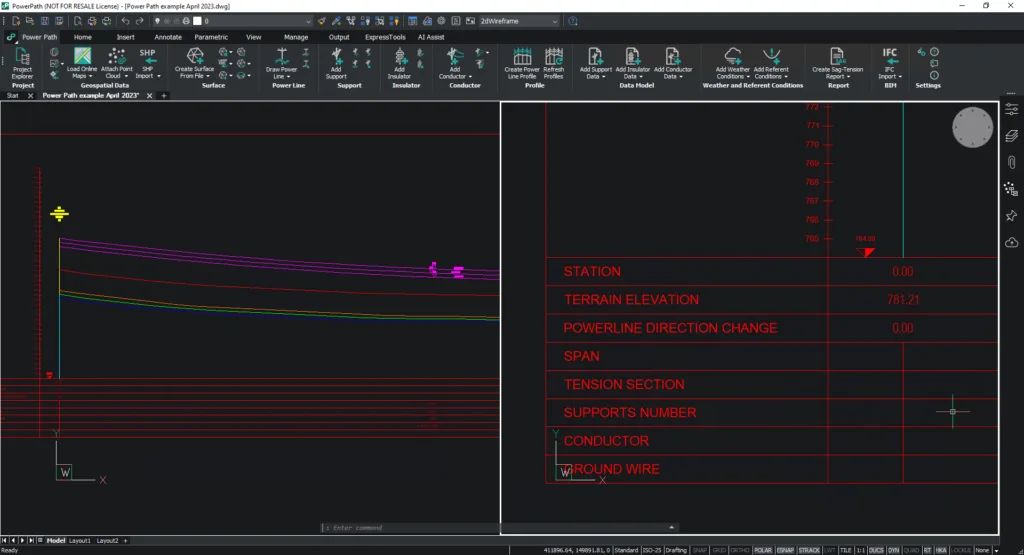Image resolution: width=1024 pixels, height=555 pixels.
Task: Toggle DUCS in the status bar
Action: pyautogui.click(x=876, y=550)
